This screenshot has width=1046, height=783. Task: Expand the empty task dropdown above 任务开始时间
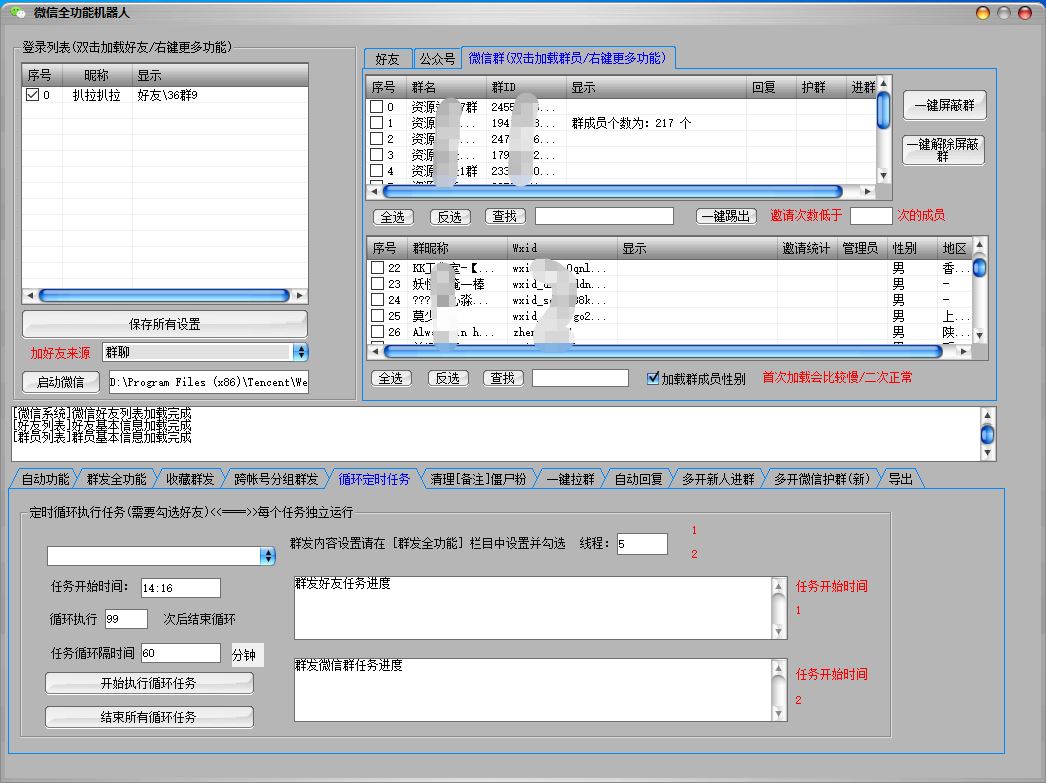pyautogui.click(x=267, y=556)
